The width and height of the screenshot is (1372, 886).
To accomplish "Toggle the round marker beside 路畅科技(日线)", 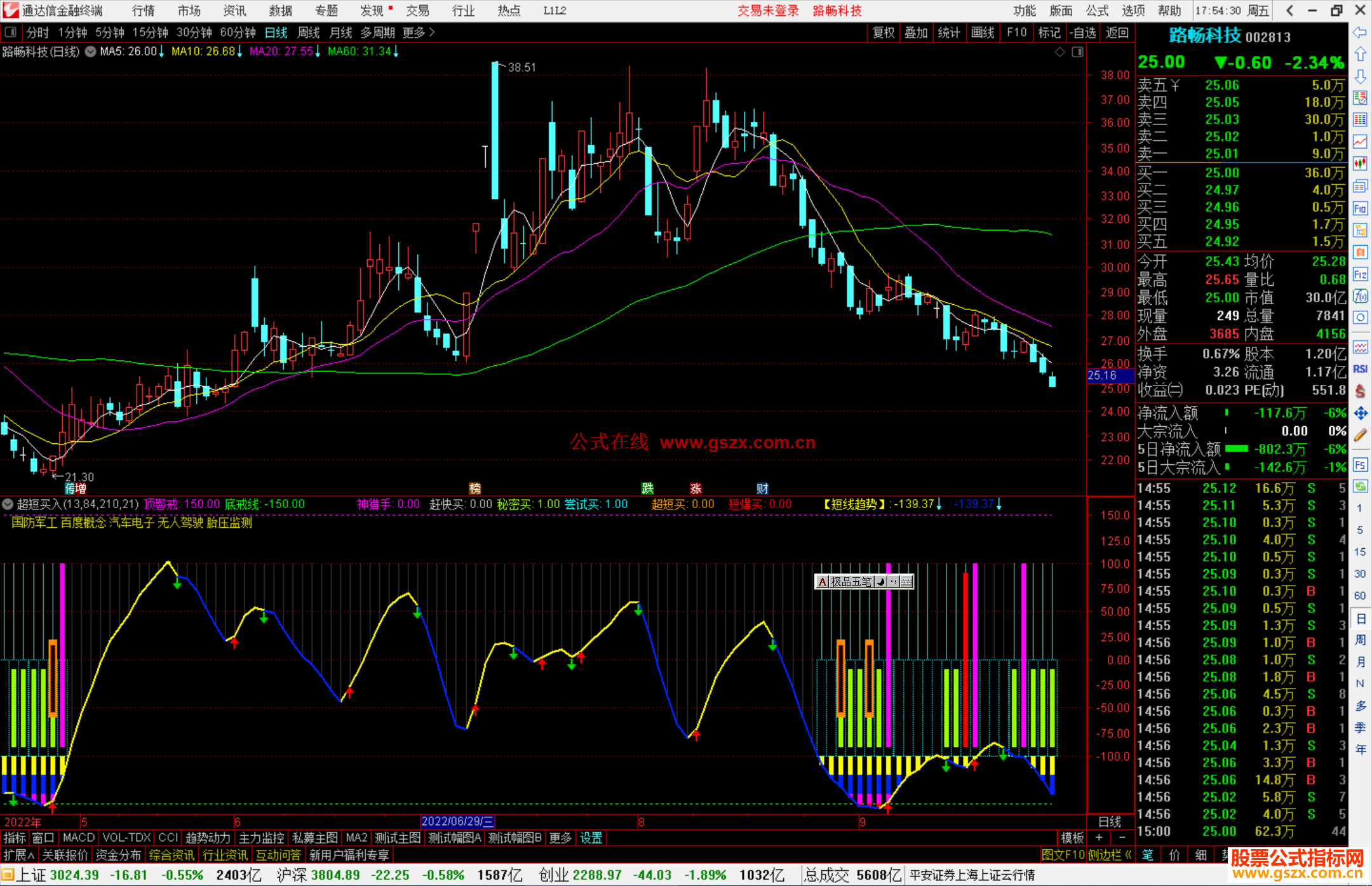I will click(x=90, y=51).
